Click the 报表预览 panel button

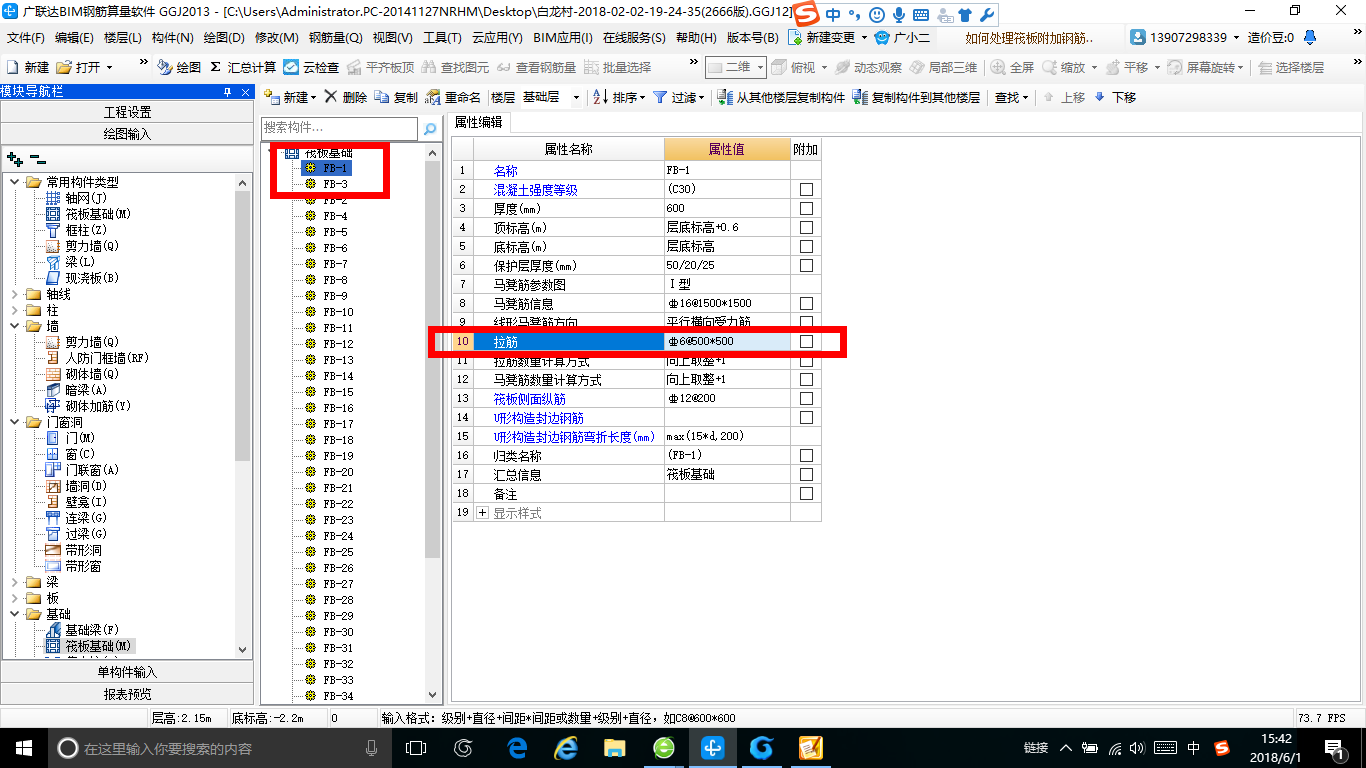tap(127, 694)
